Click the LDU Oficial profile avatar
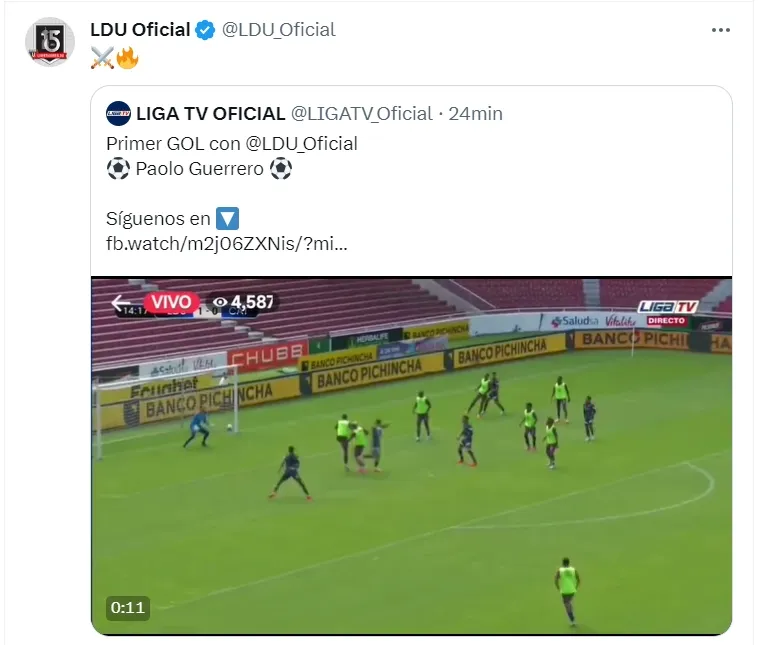773x645 pixels. (50, 42)
